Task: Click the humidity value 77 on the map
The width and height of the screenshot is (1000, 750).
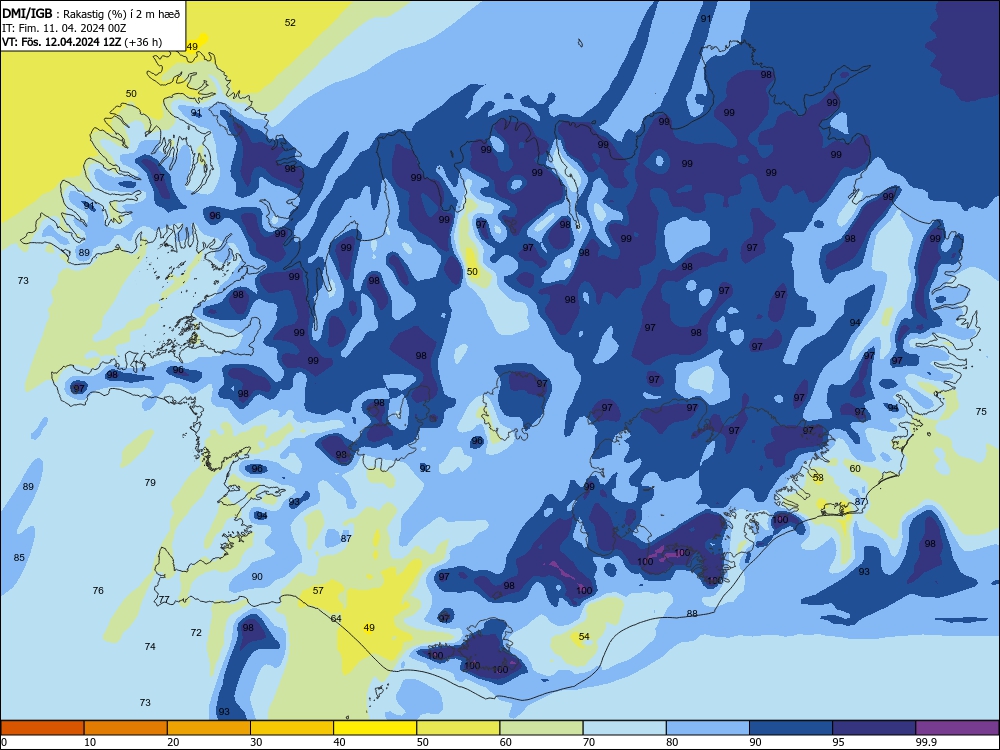Action: 164,599
